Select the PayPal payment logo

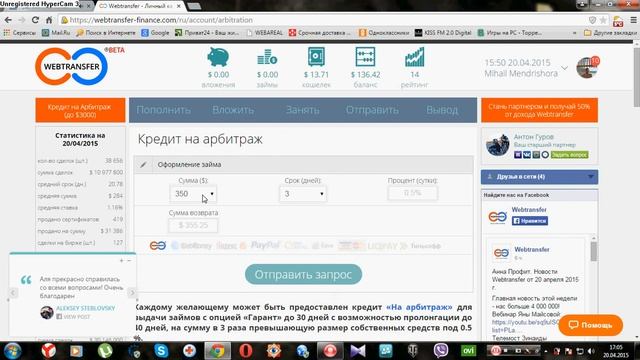click(265, 245)
